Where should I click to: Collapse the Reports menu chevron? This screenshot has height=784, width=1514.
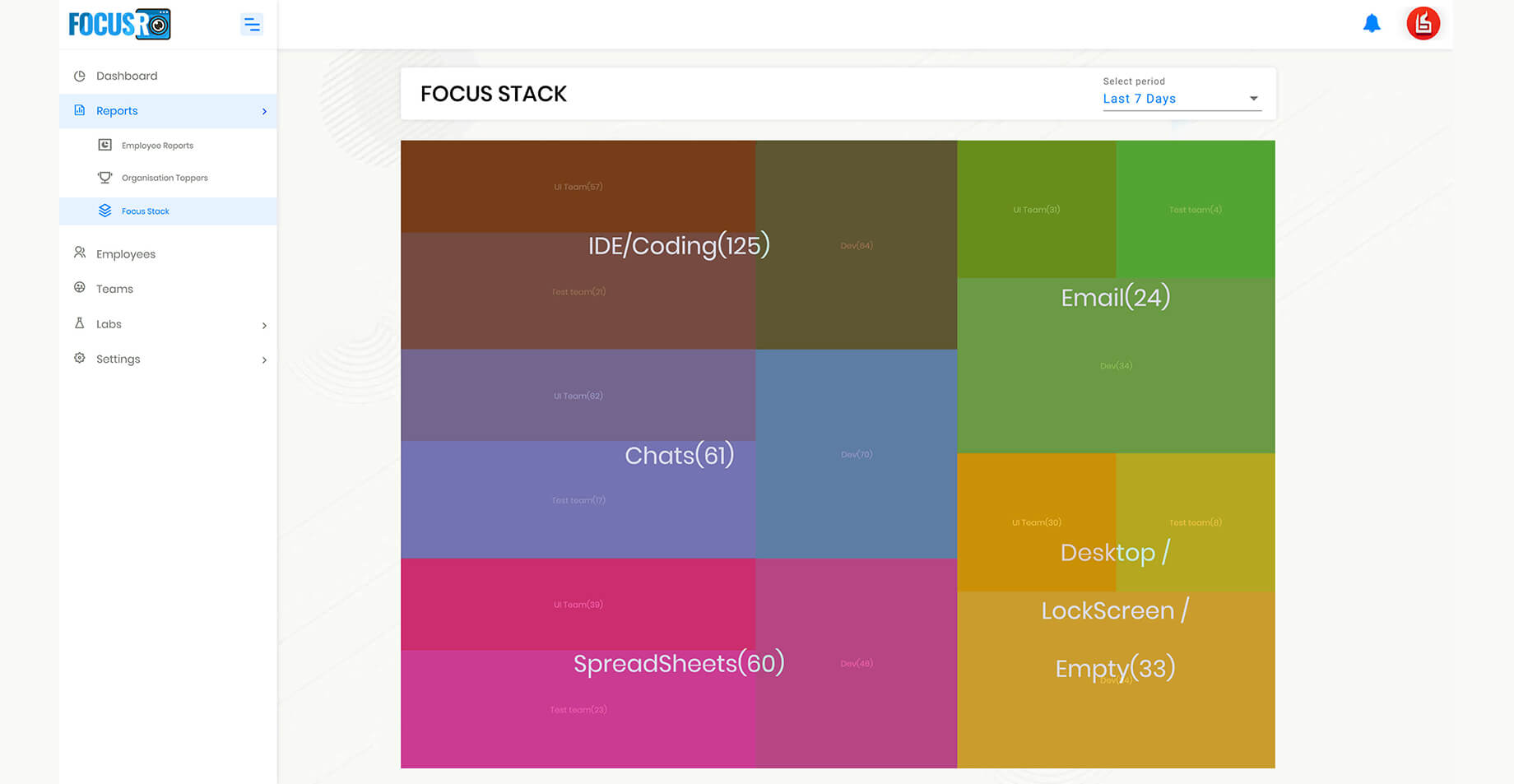264,111
